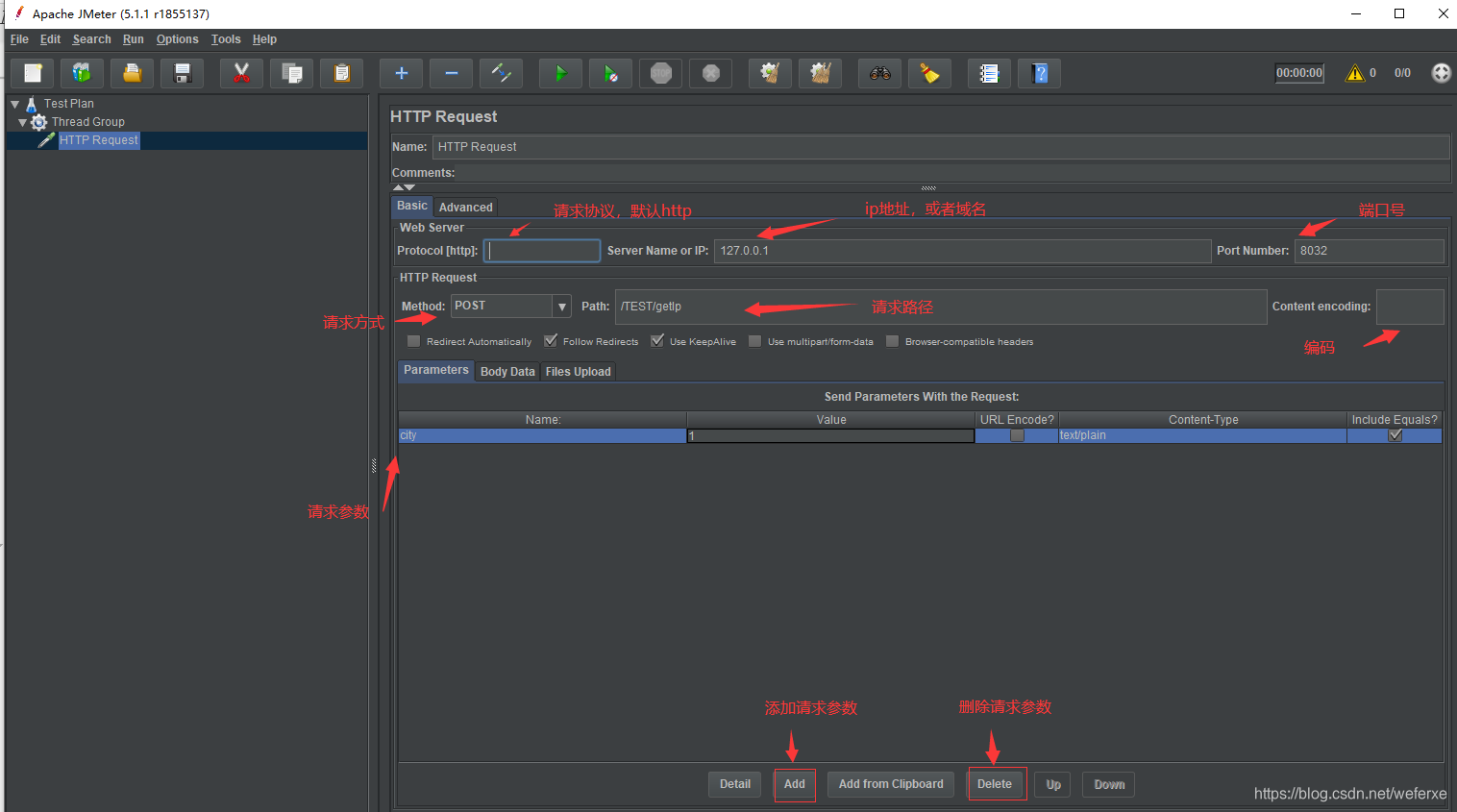Click the Clear All brooms icon
Screen dimensions: 1457x812
820,73
